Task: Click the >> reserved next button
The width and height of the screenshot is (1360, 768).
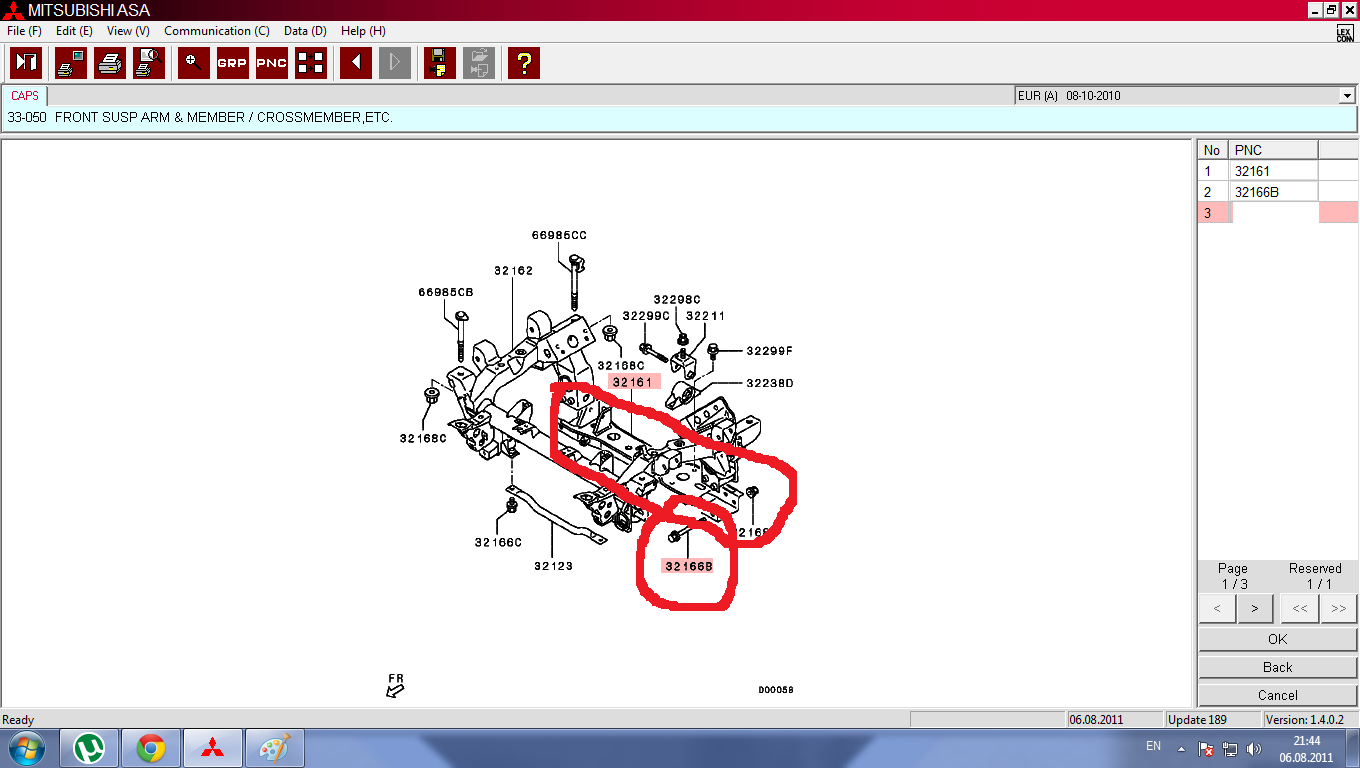Action: coord(1338,608)
